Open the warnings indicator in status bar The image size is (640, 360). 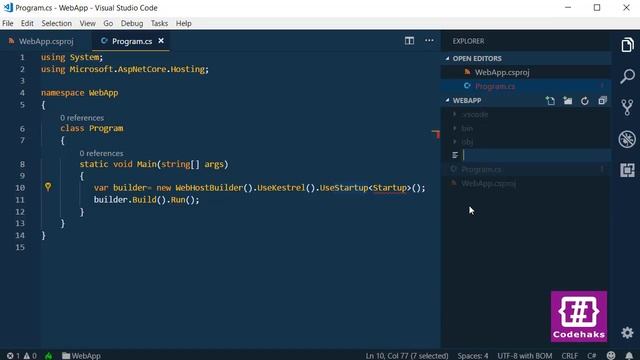click(30, 356)
